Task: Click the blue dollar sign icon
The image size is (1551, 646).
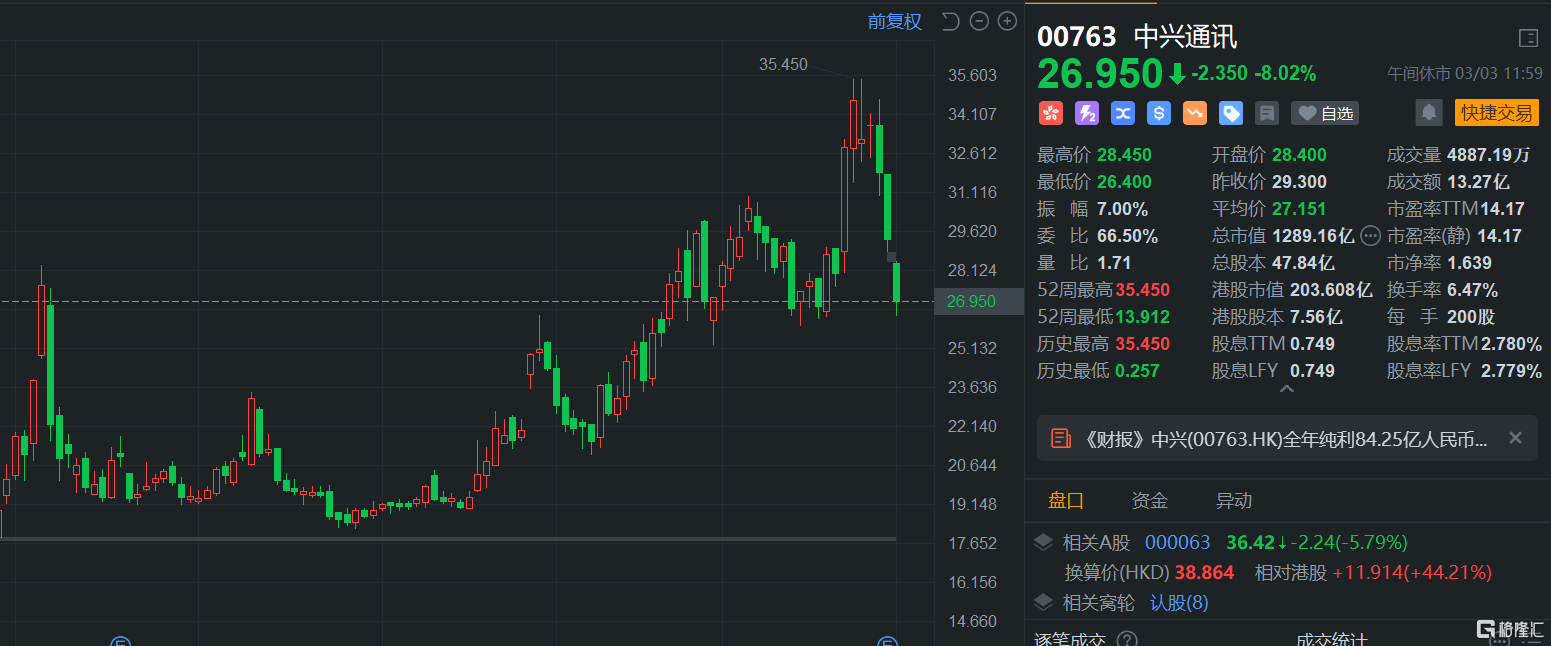Action: [x=1159, y=113]
